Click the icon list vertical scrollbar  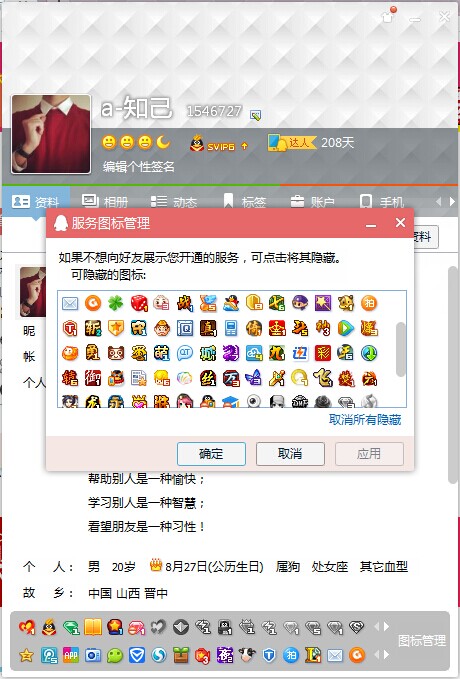coord(401,349)
